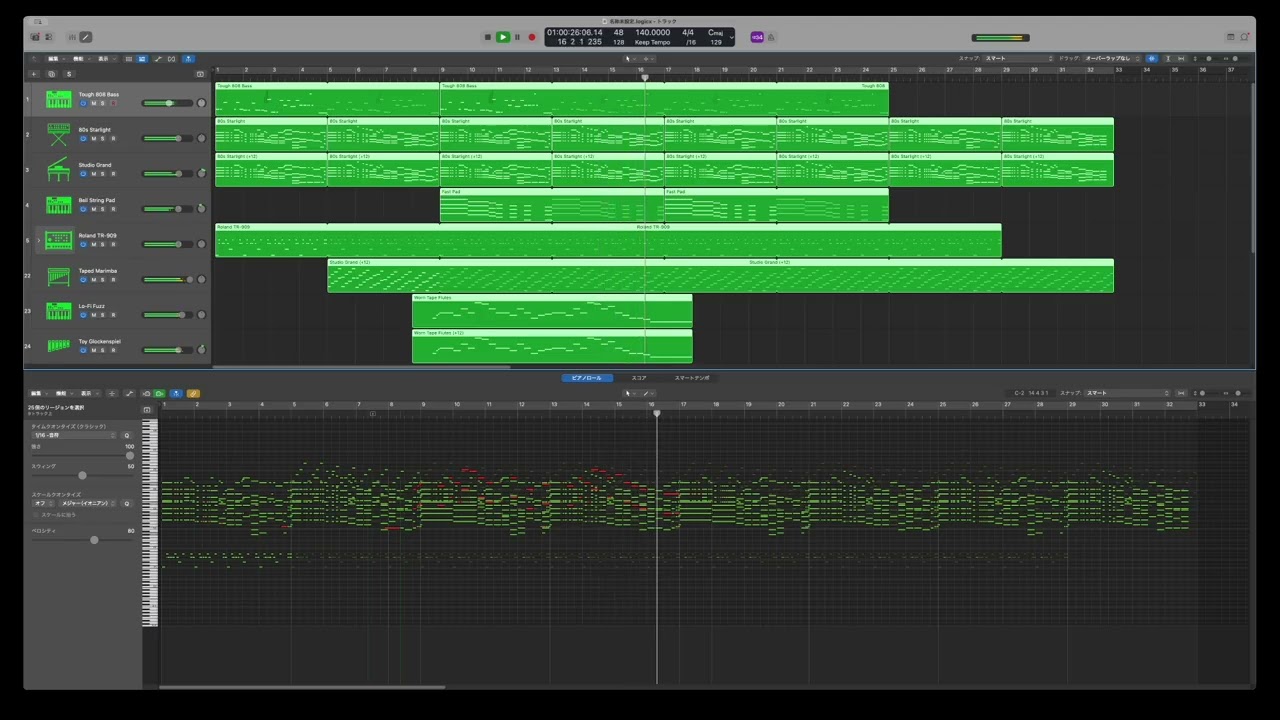Screen dimensions: 1280x720
Task: Expand the Roland TR-909 track disclosure arrow
Action: click(x=39, y=240)
